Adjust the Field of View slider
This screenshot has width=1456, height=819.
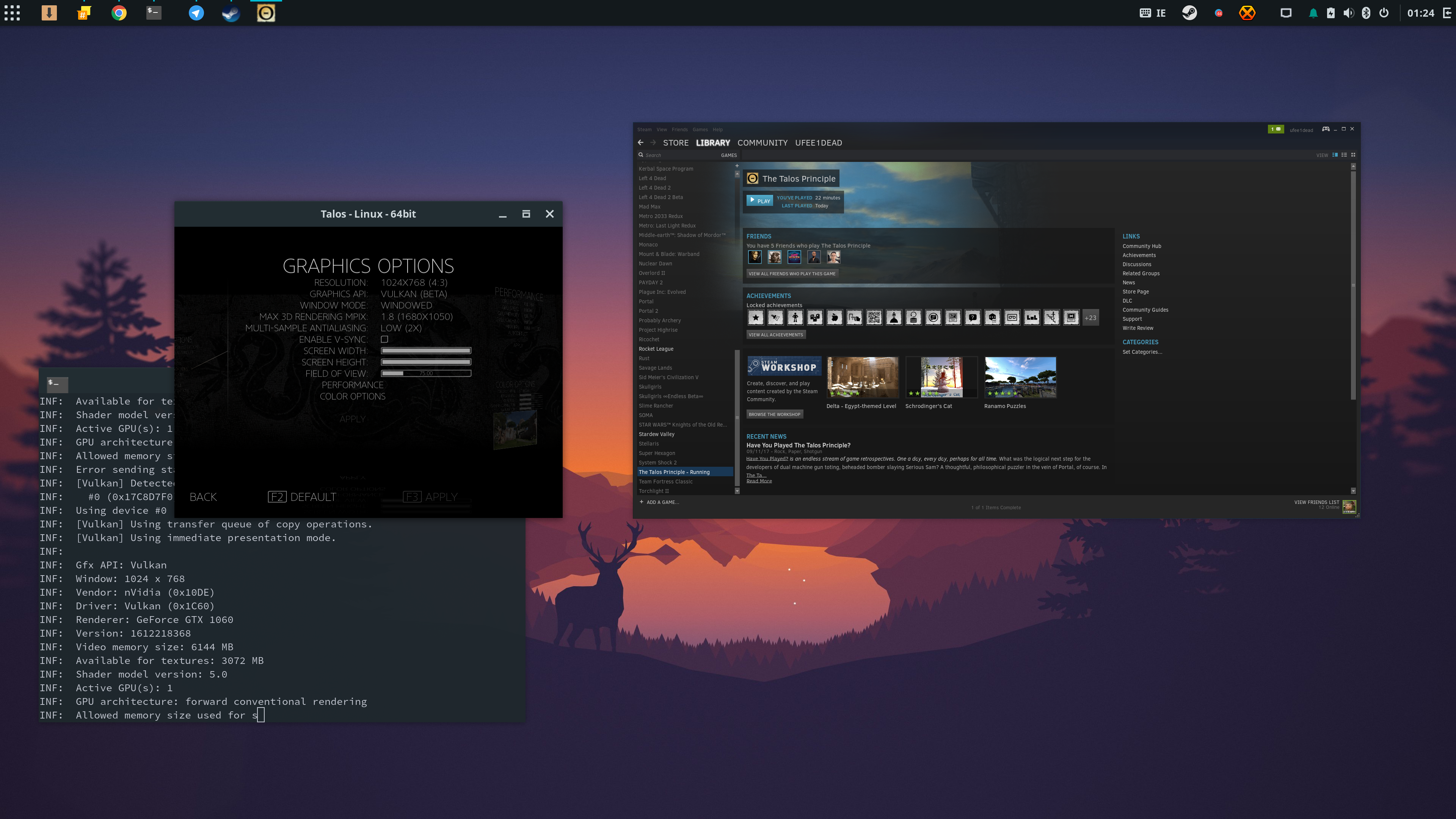tap(425, 373)
